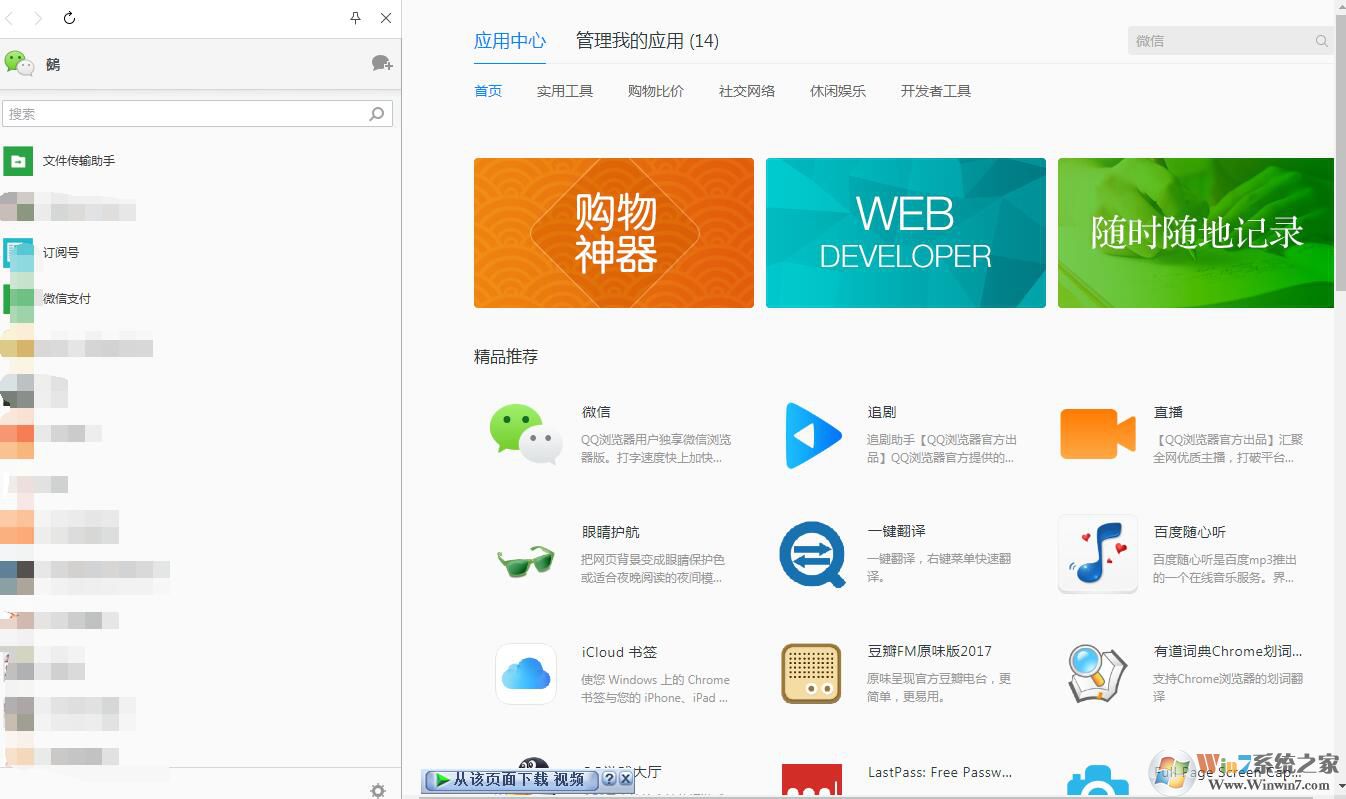Select the 开发者工具 category tab
Screen dimensions: 1346x799
[x=934, y=90]
